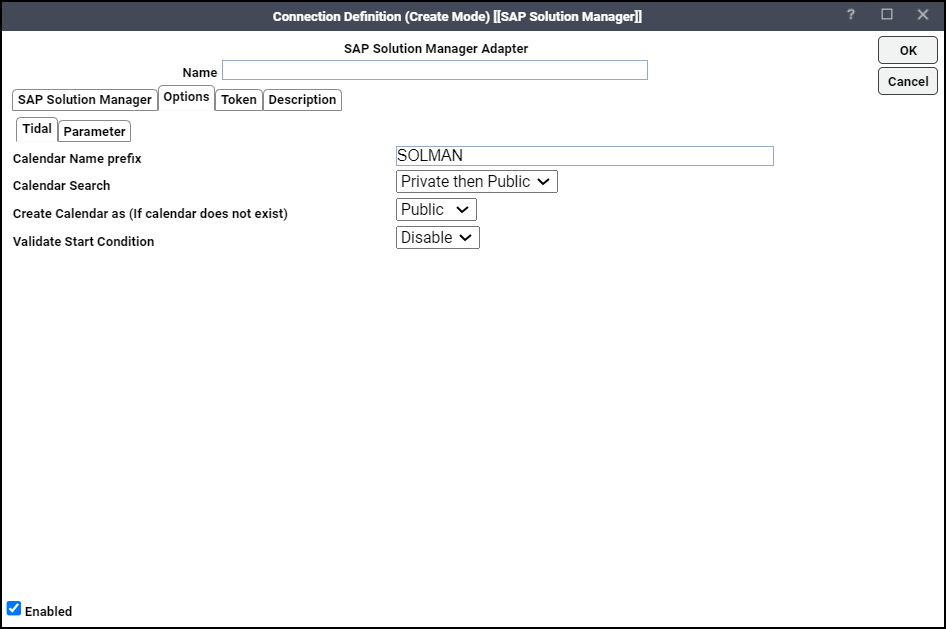Click the Name field label
Image resolution: width=946 pixels, height=629 pixels.
pyautogui.click(x=200, y=72)
